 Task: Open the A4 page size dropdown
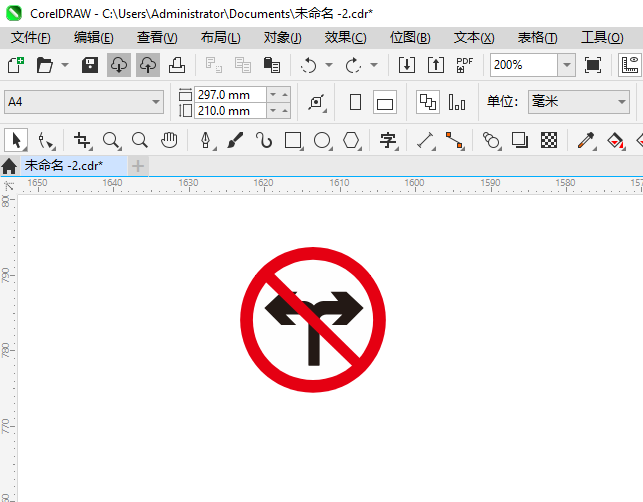pos(84,102)
